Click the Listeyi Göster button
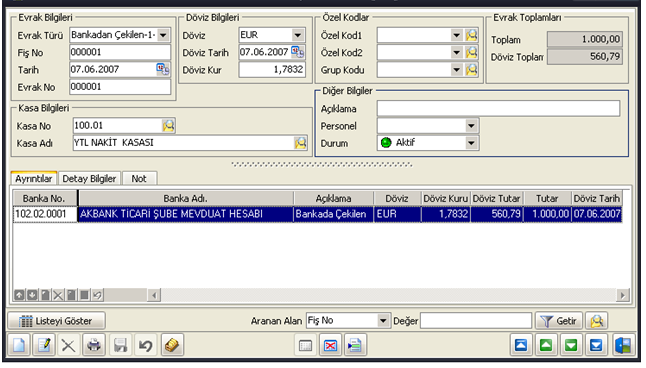This screenshot has height=368, width=646. 56,321
